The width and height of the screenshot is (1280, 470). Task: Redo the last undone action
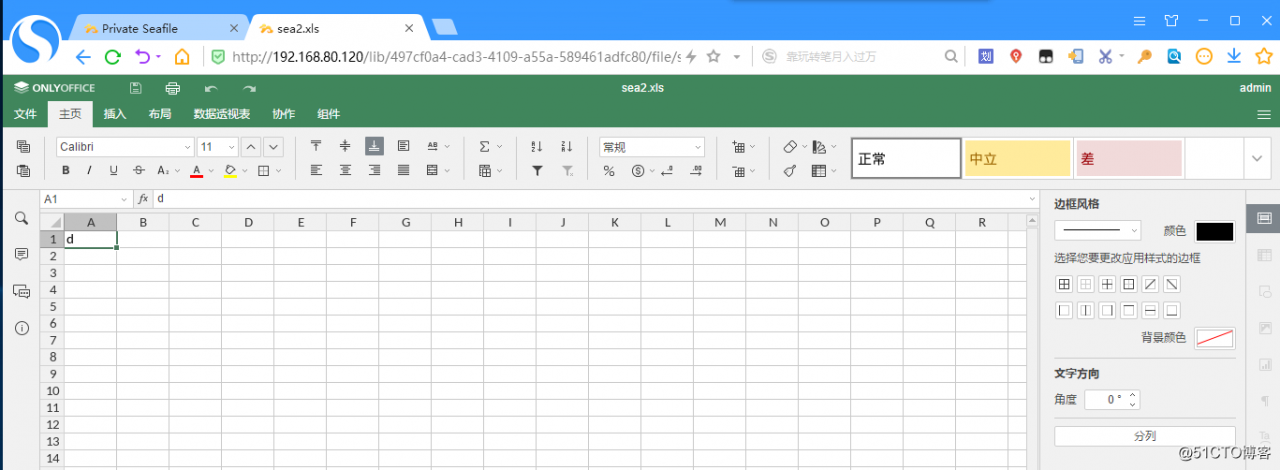coord(249,88)
